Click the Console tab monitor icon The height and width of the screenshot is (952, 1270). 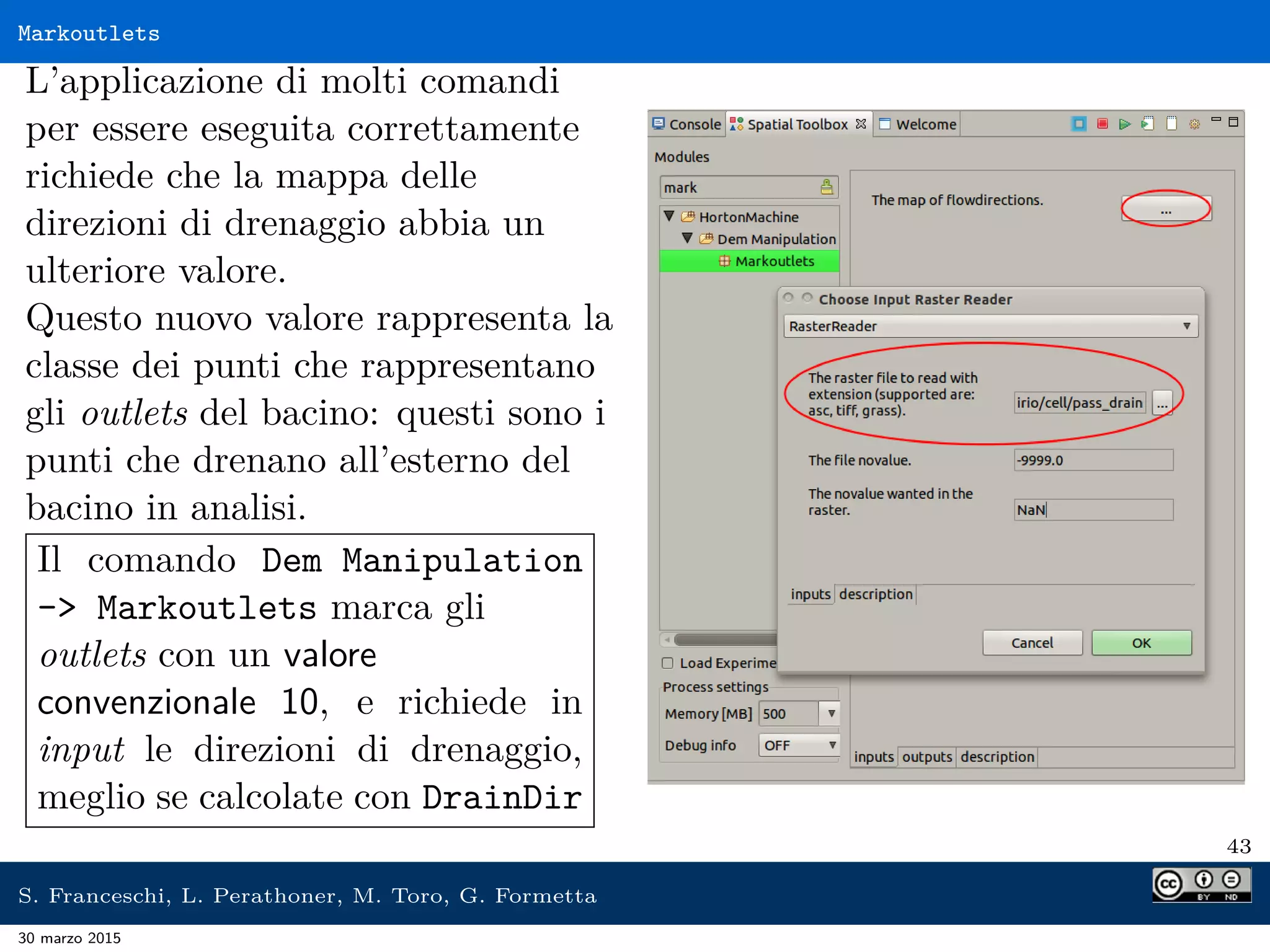(659, 124)
